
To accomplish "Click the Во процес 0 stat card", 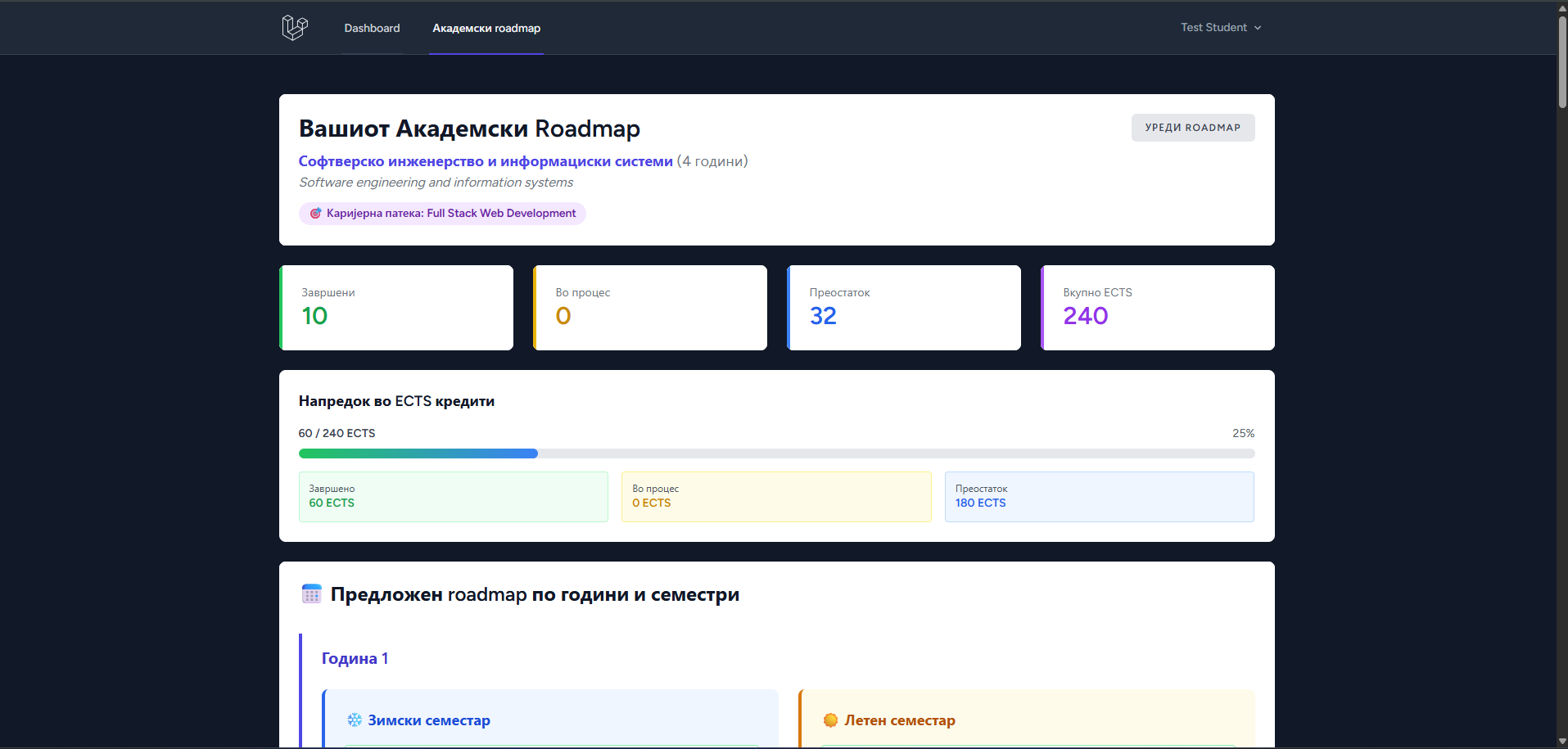I will 650,308.
